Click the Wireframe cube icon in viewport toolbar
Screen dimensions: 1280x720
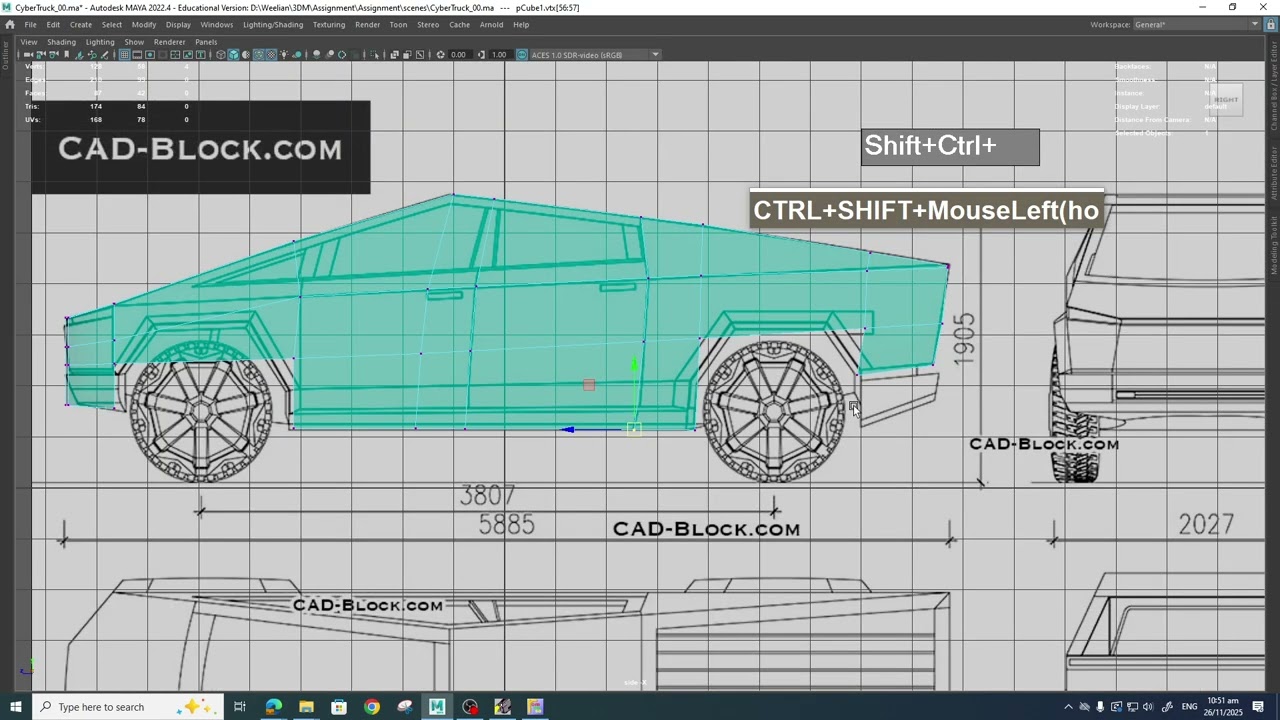pos(220,54)
